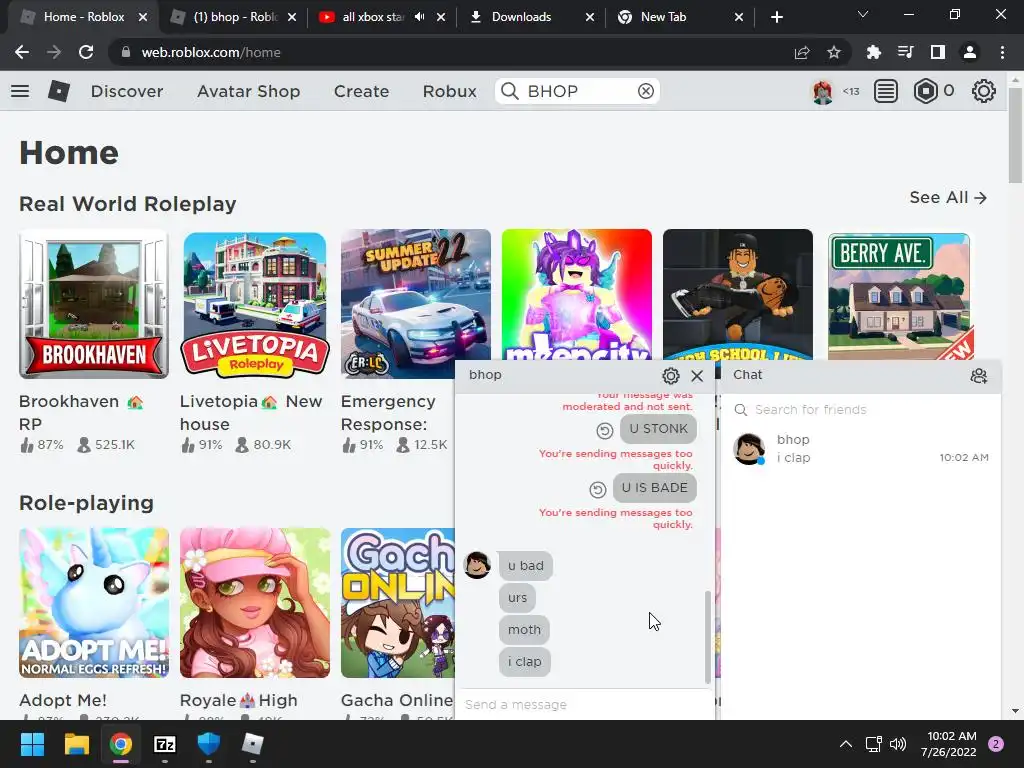Click the Royale High thumbnail
This screenshot has height=768, width=1024.
click(255, 603)
